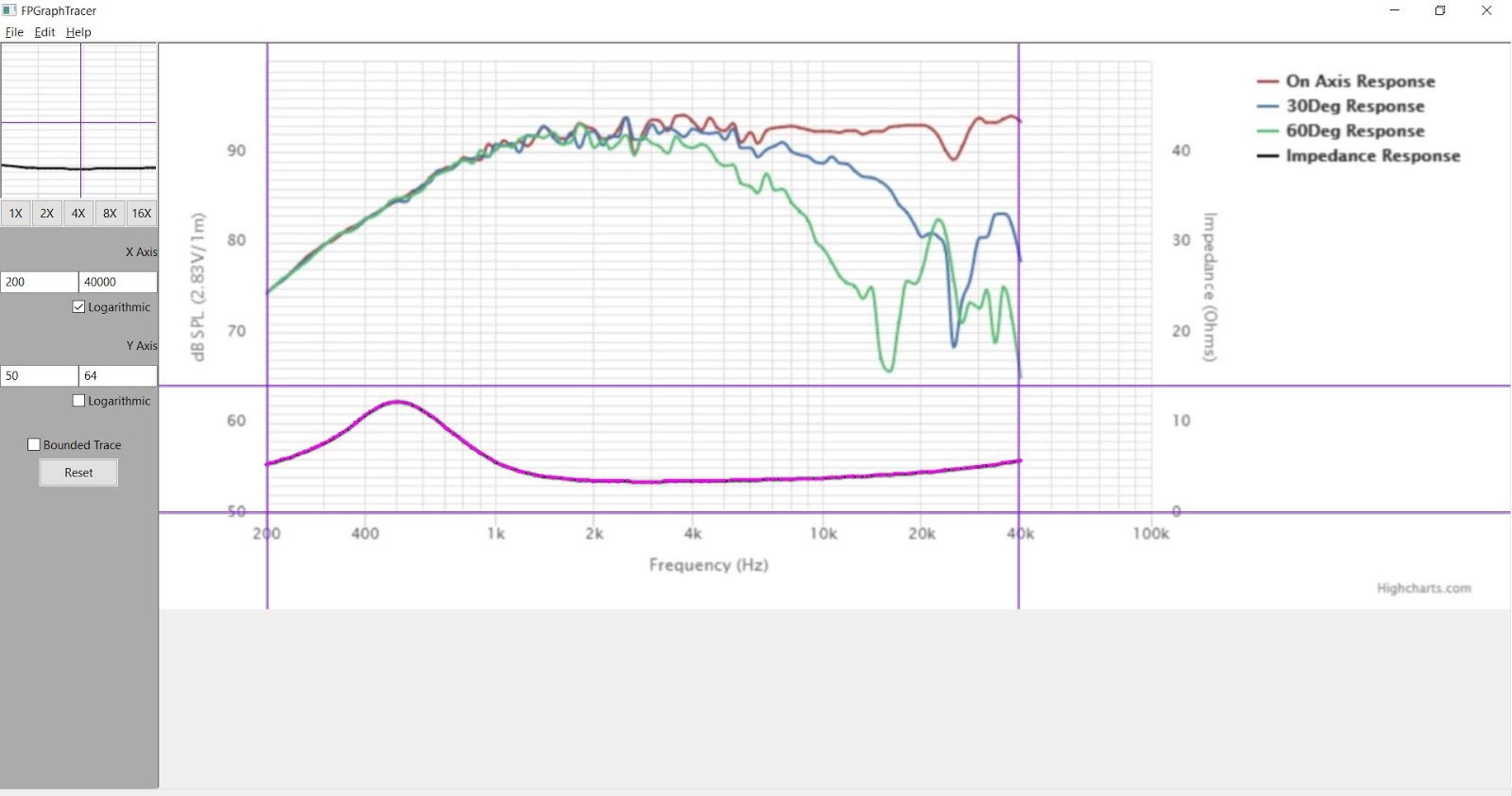Click the magnifier preview thumbnail

(x=78, y=120)
